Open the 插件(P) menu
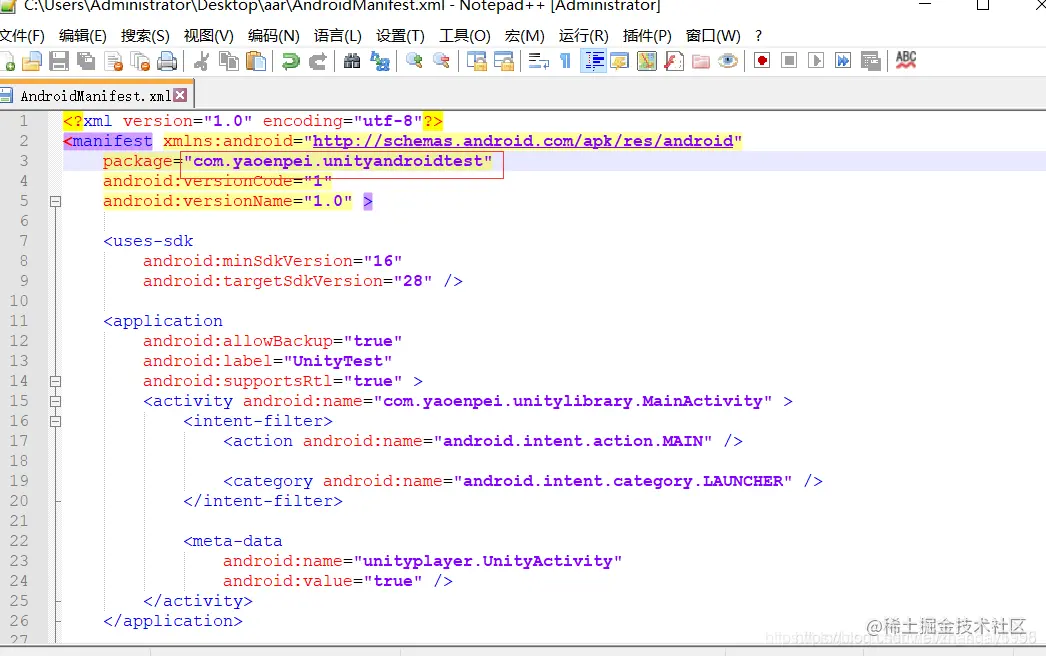Viewport: 1046px width, 656px height. coord(647,36)
